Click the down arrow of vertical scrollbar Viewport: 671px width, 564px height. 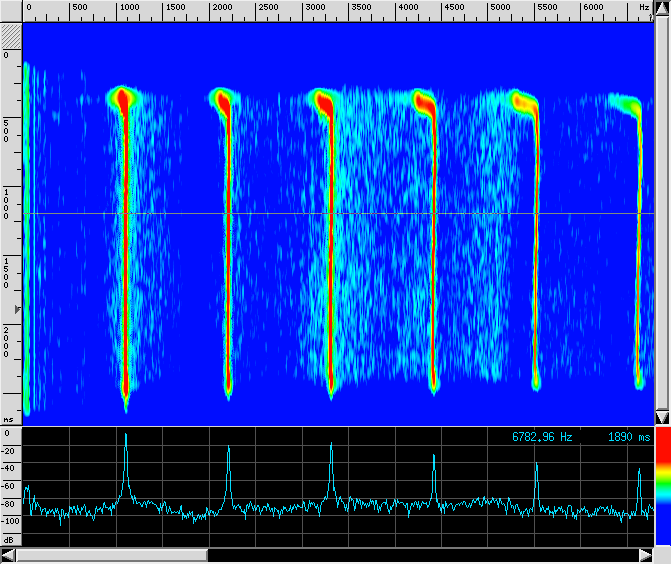[662, 417]
